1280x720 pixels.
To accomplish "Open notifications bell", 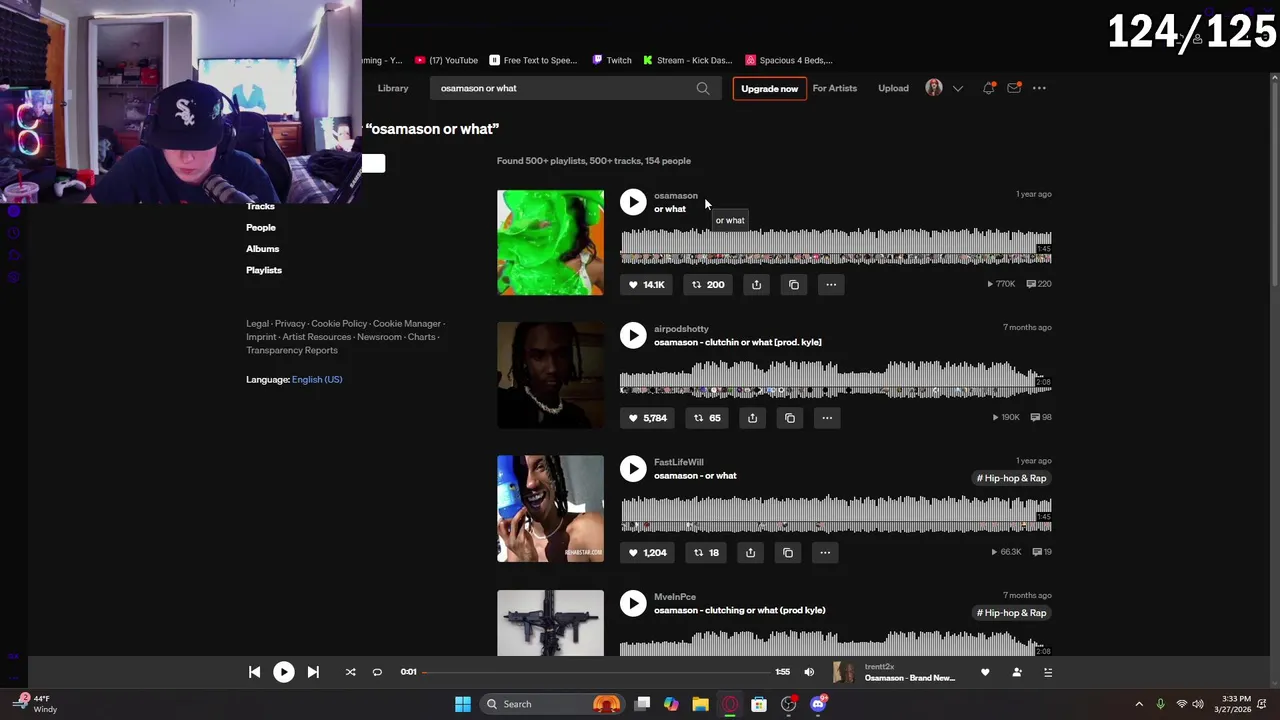I will (989, 88).
